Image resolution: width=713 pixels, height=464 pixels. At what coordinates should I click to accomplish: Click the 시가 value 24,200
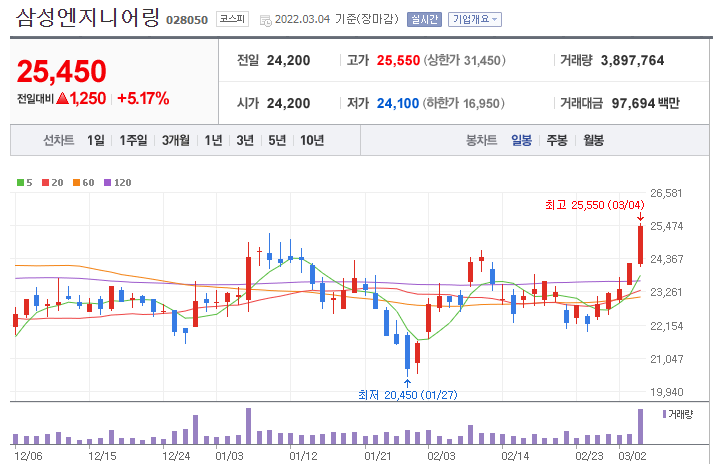point(288,103)
